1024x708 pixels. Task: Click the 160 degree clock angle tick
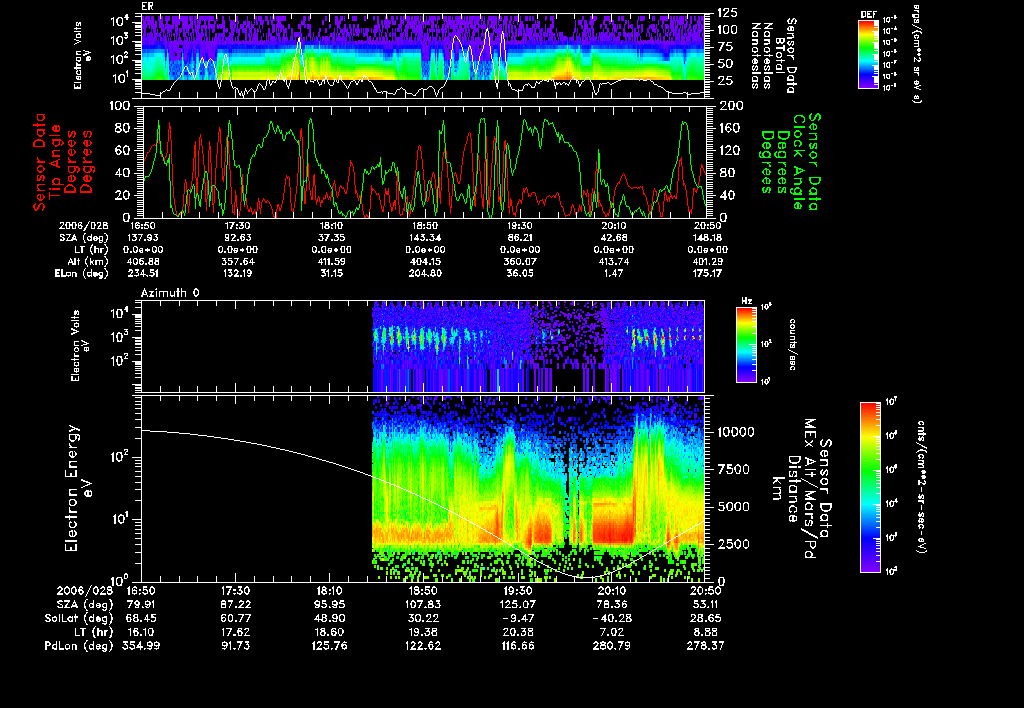(x=729, y=127)
